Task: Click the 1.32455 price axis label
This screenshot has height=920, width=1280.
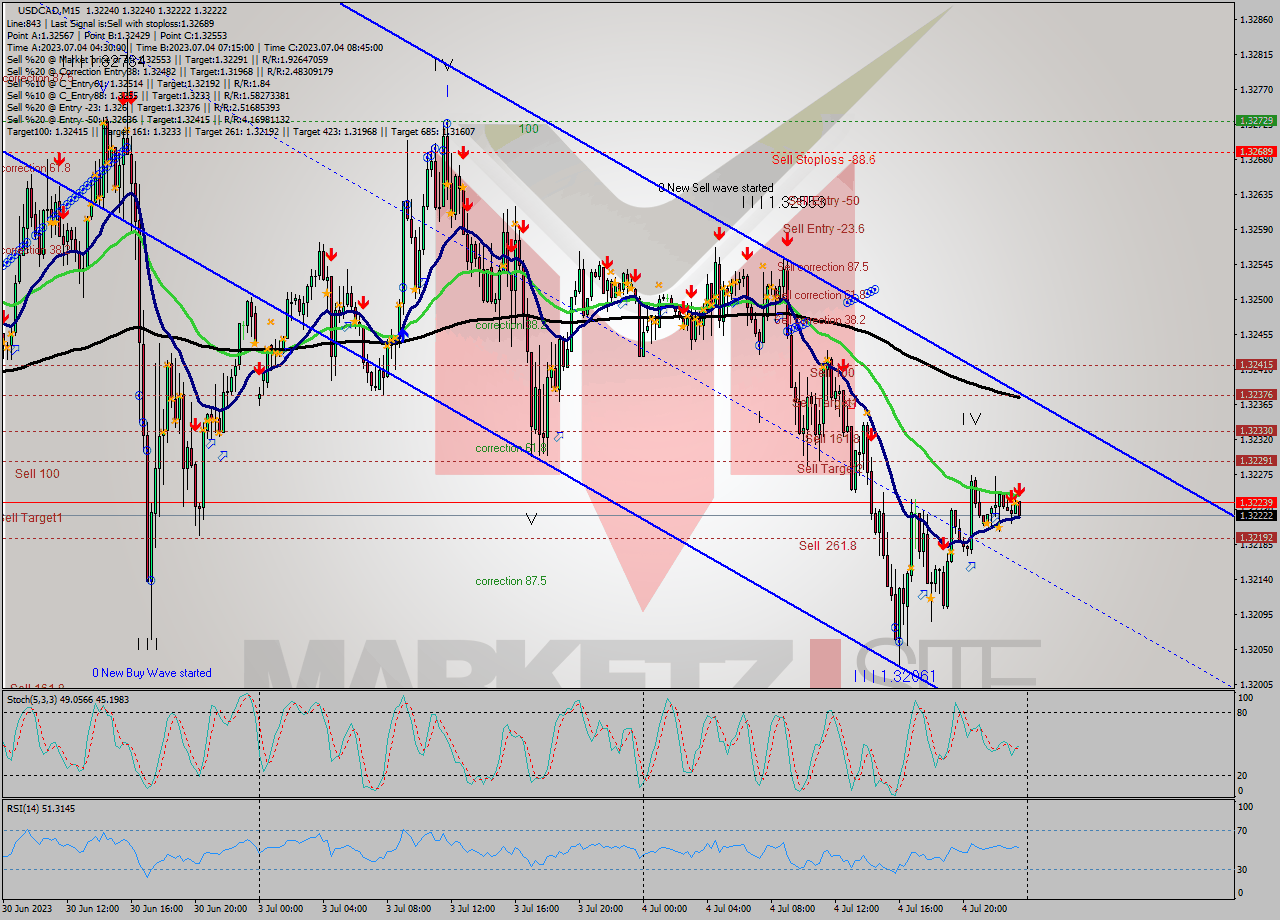Action: [1255, 335]
